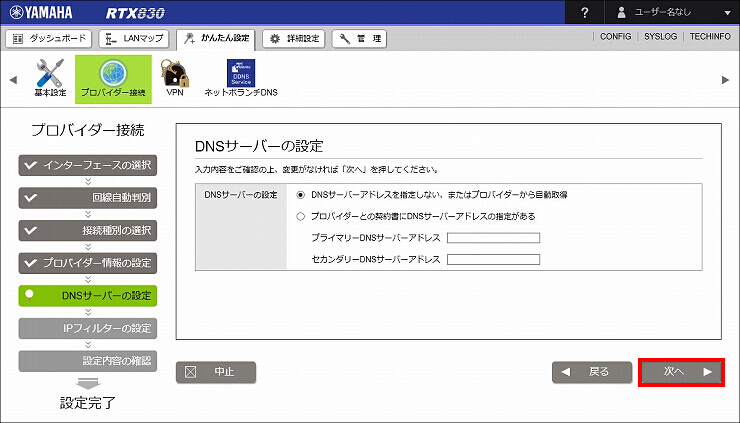Select the current DNSサーバーの設定 step
Screen dimensions: 740x423
coord(88,296)
